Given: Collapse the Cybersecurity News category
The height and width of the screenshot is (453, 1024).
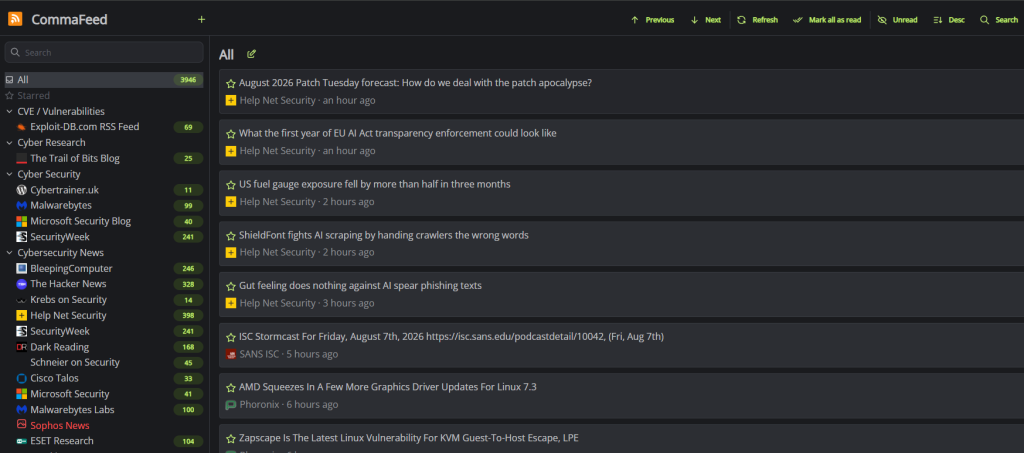Looking at the screenshot, I should [x=10, y=253].
